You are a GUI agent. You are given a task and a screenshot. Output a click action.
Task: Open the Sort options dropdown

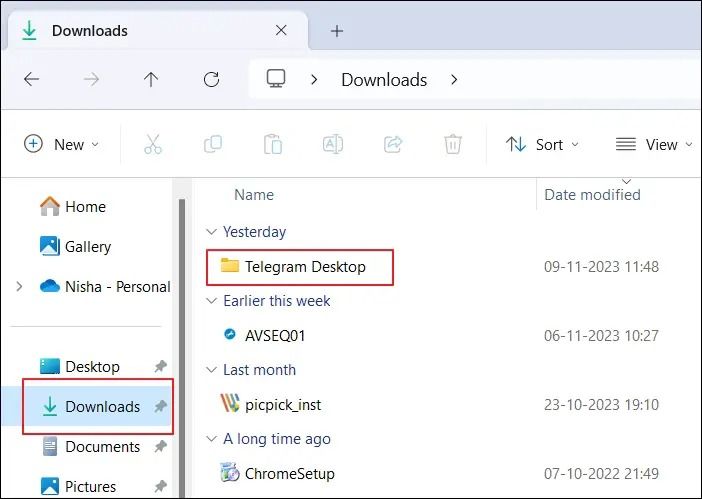542,144
